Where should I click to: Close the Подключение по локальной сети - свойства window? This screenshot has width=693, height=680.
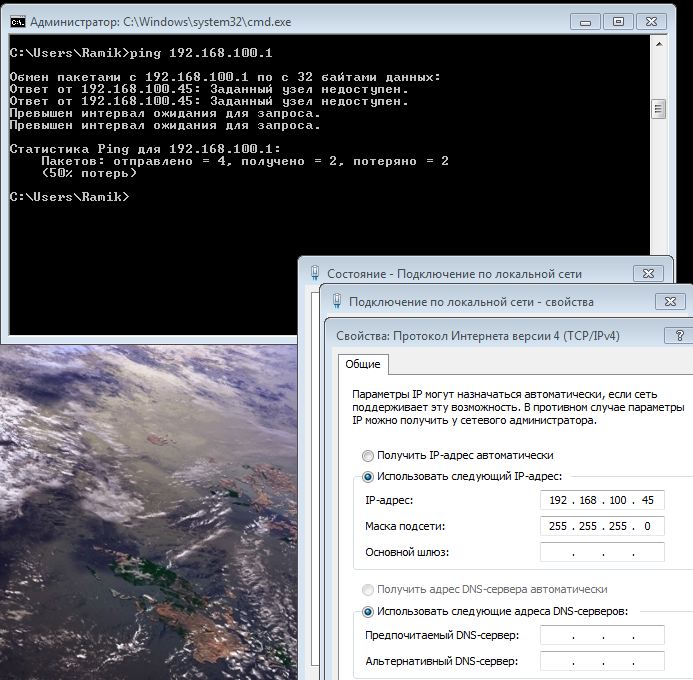[x=670, y=302]
